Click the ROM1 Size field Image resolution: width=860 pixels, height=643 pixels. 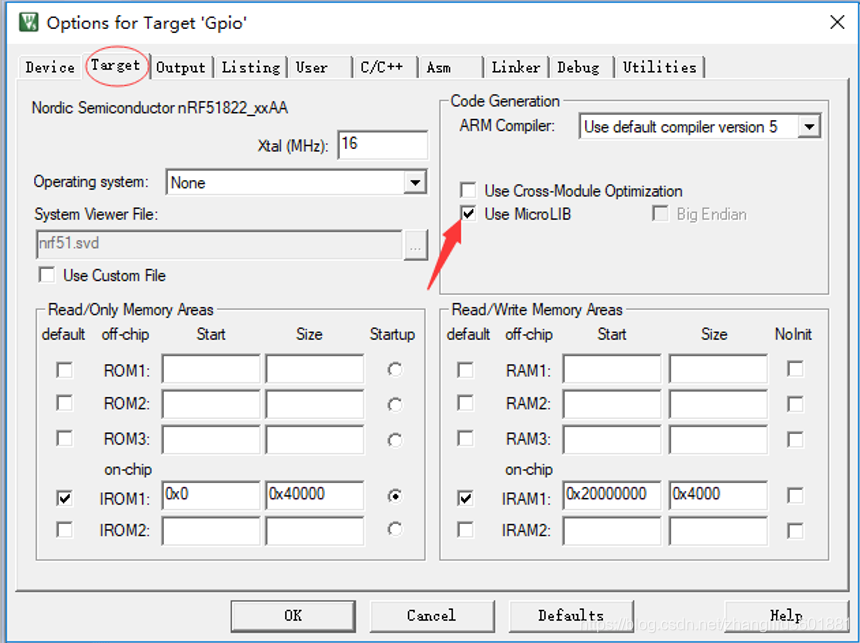point(314,369)
